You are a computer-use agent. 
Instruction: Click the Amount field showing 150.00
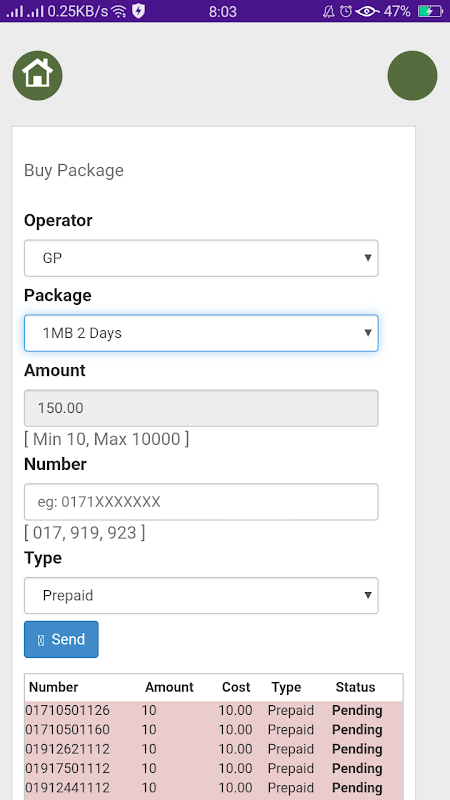click(x=201, y=408)
